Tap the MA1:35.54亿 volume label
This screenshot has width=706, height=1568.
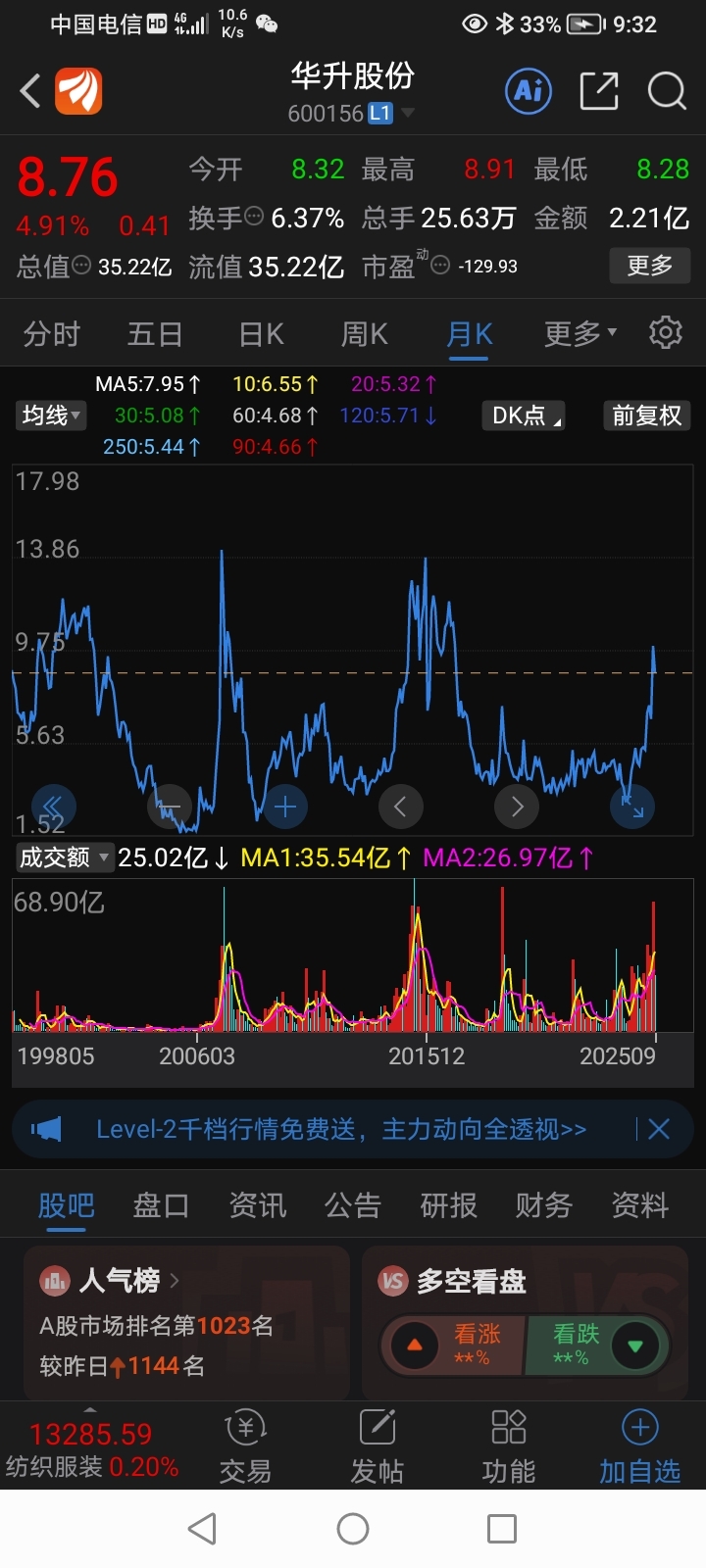click(327, 858)
